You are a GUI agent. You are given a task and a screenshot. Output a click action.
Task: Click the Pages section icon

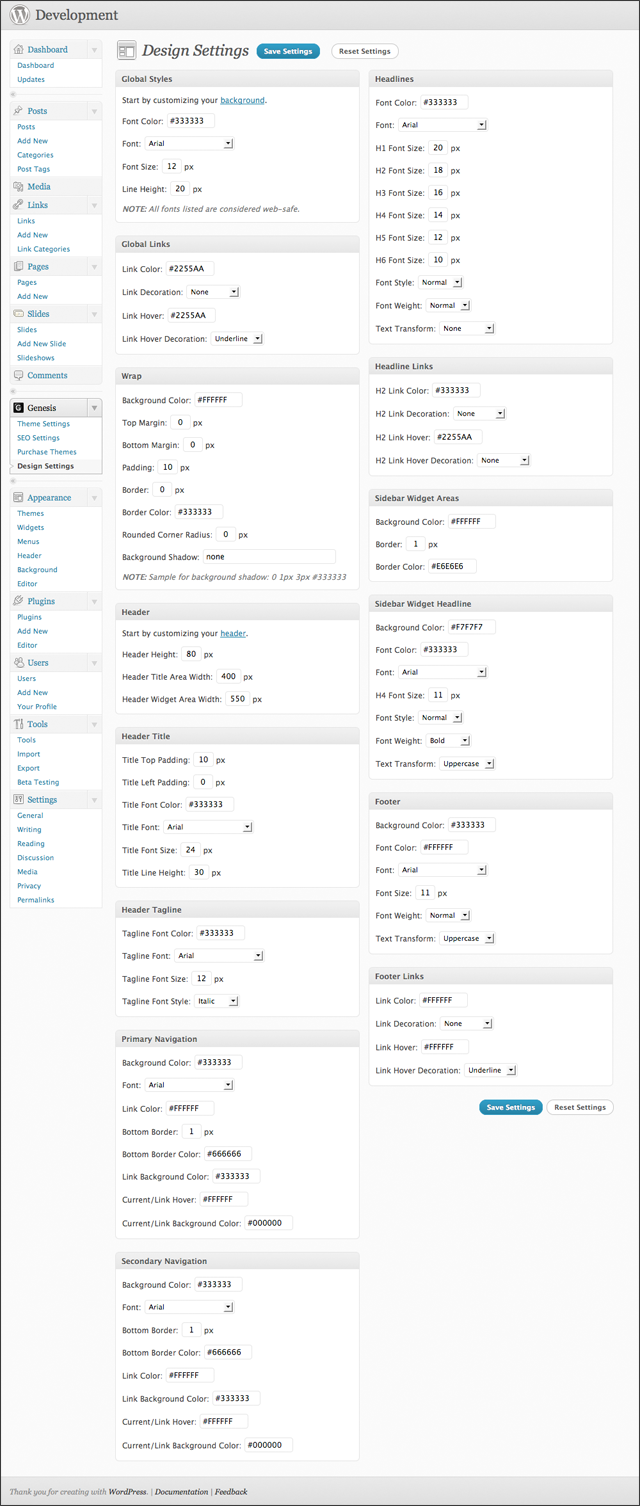click(19, 267)
